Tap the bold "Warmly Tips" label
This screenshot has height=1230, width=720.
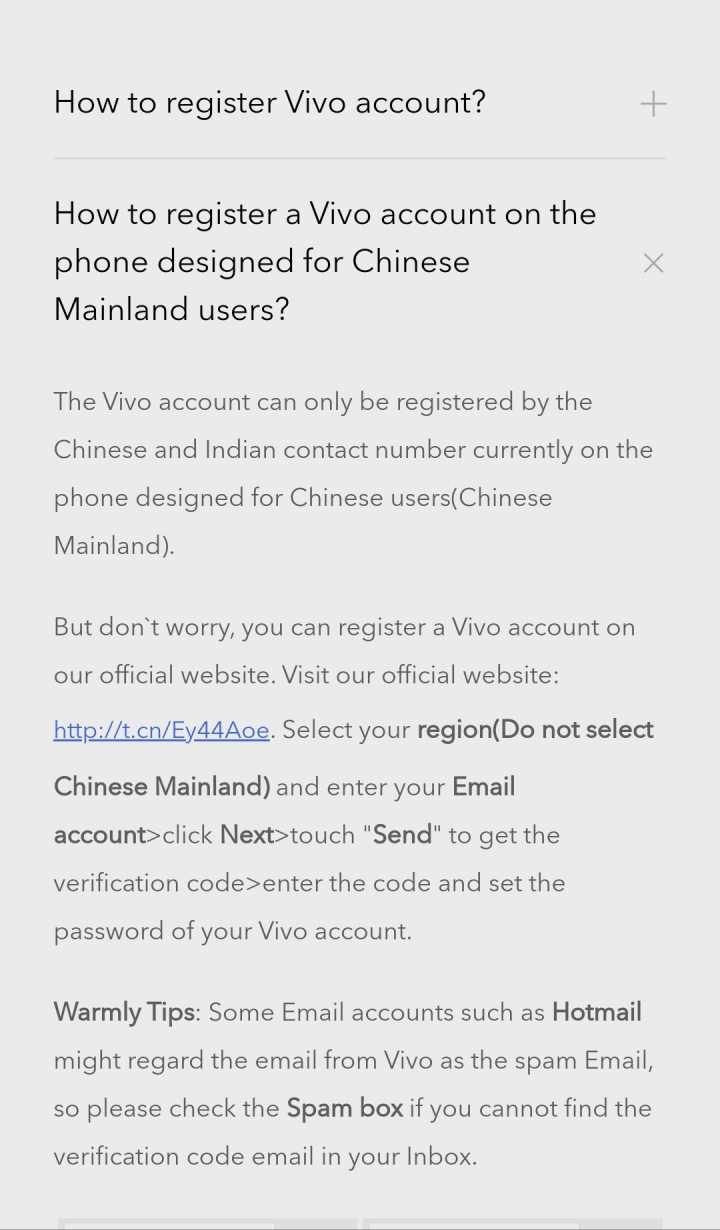point(124,1012)
